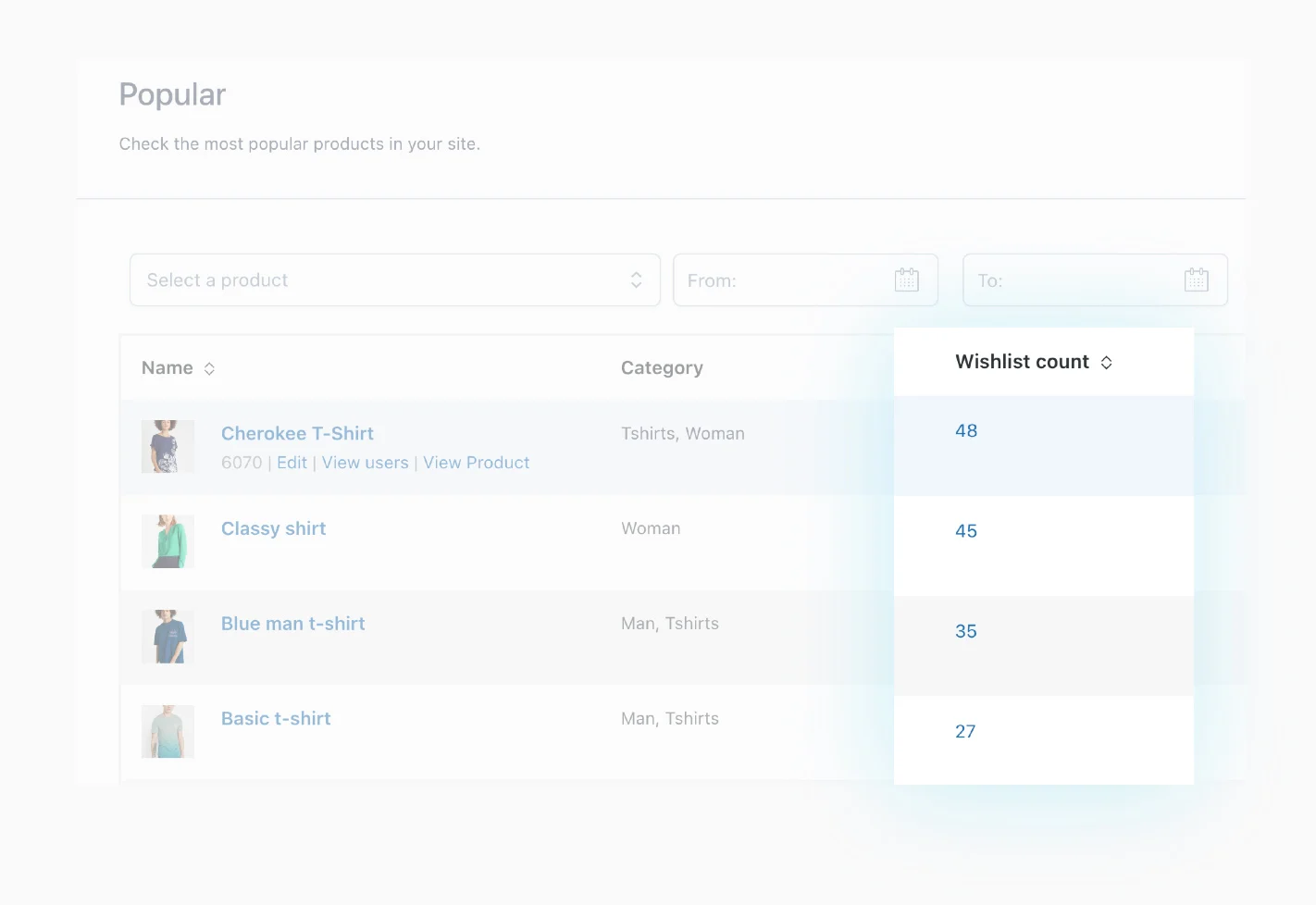Image resolution: width=1316 pixels, height=905 pixels.
Task: Open the Basic t-shirt product link
Action: pos(276,719)
